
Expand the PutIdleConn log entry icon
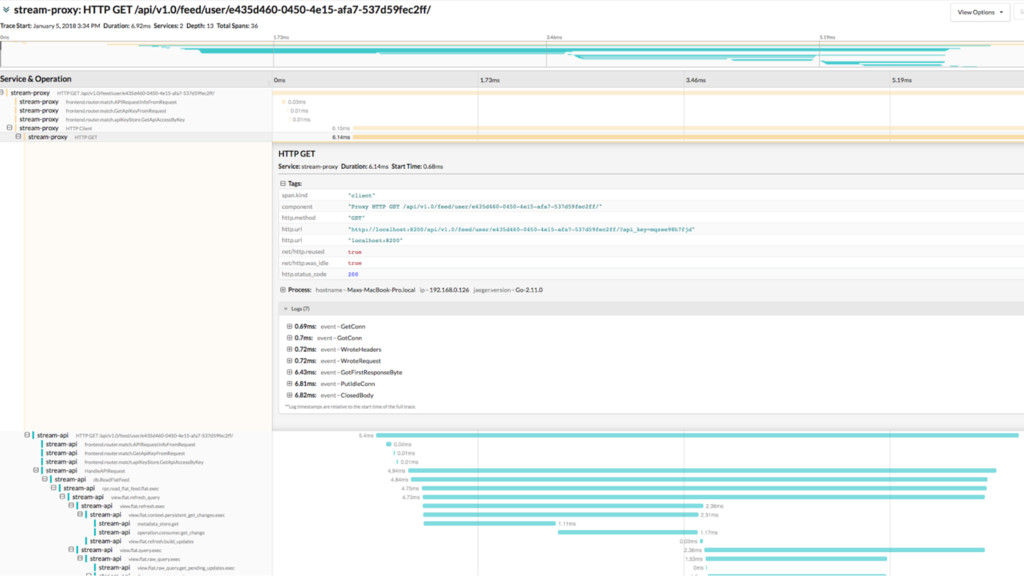pos(289,383)
